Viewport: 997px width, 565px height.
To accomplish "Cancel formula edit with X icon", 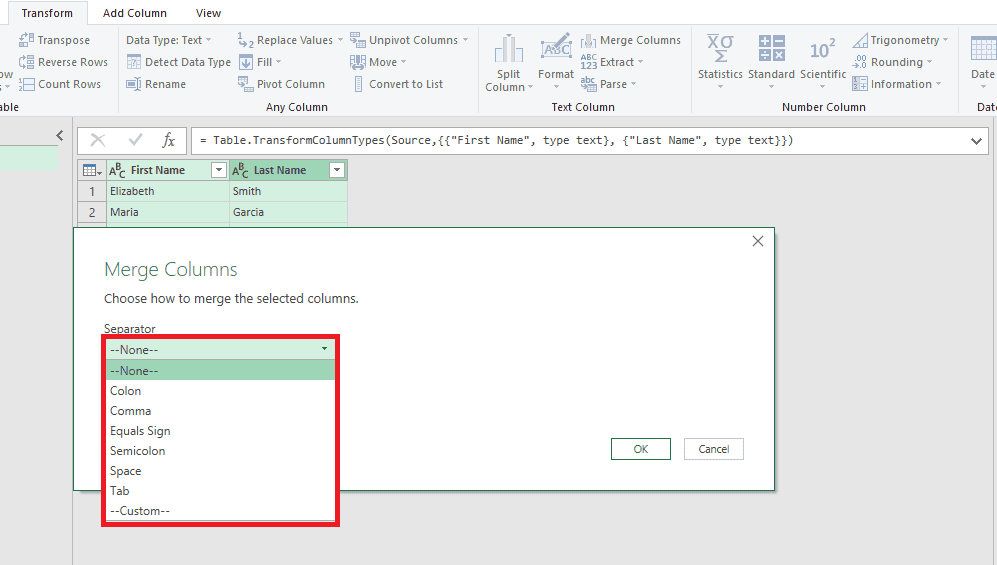I will (98, 140).
